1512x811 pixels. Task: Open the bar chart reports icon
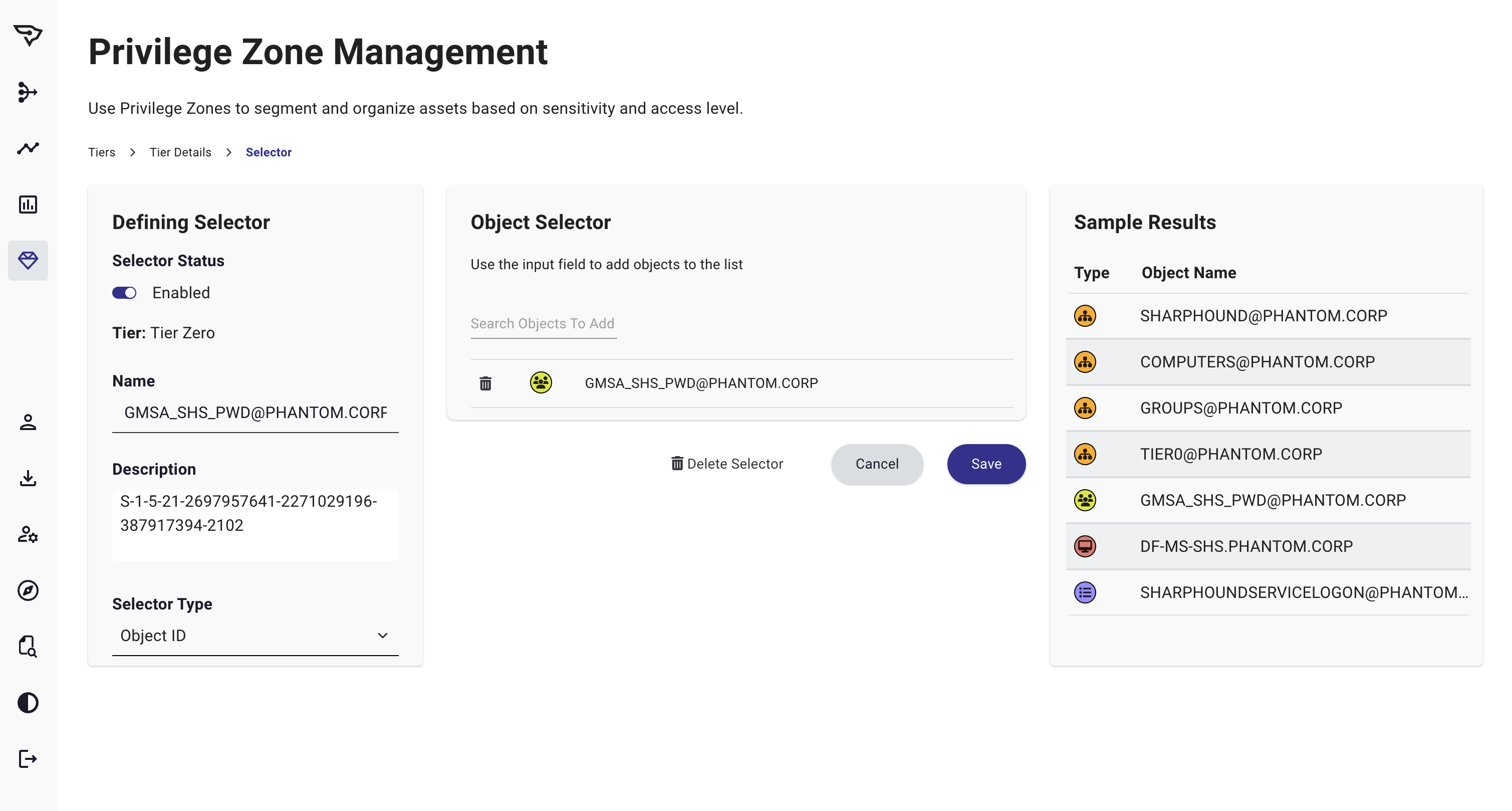tap(28, 205)
